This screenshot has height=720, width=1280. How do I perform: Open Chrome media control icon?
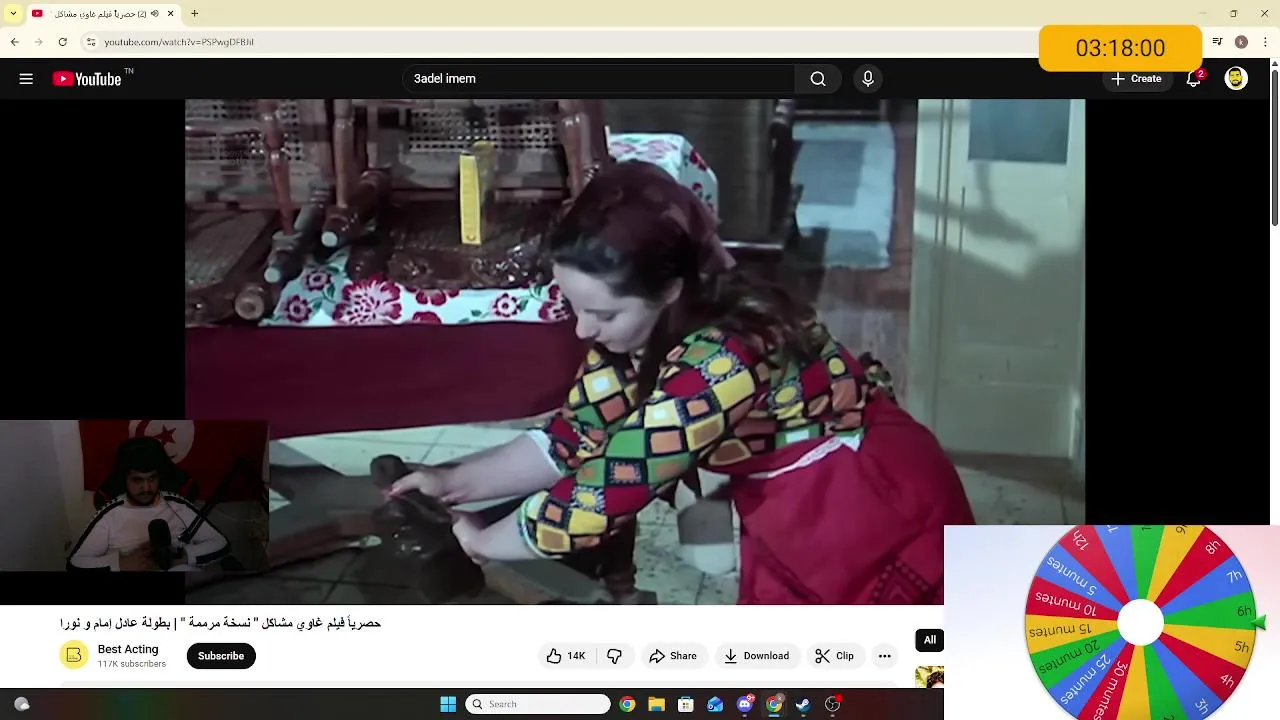1217,42
